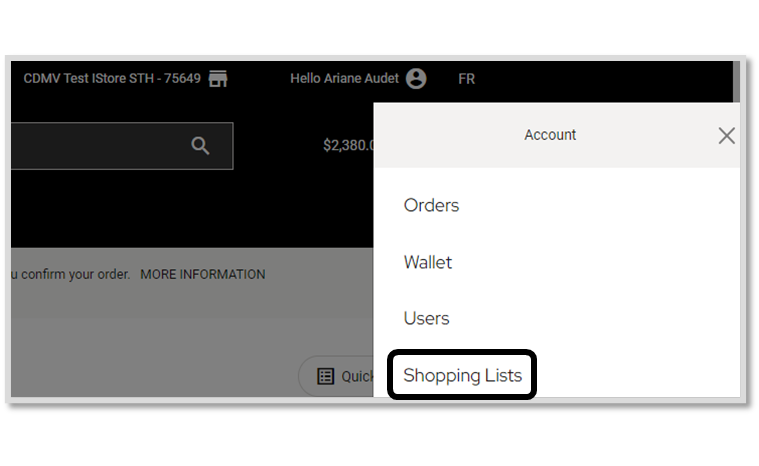Image resolution: width=759 pixels, height=466 pixels.
Task: Go to Users in the Account menu
Action: (426, 318)
